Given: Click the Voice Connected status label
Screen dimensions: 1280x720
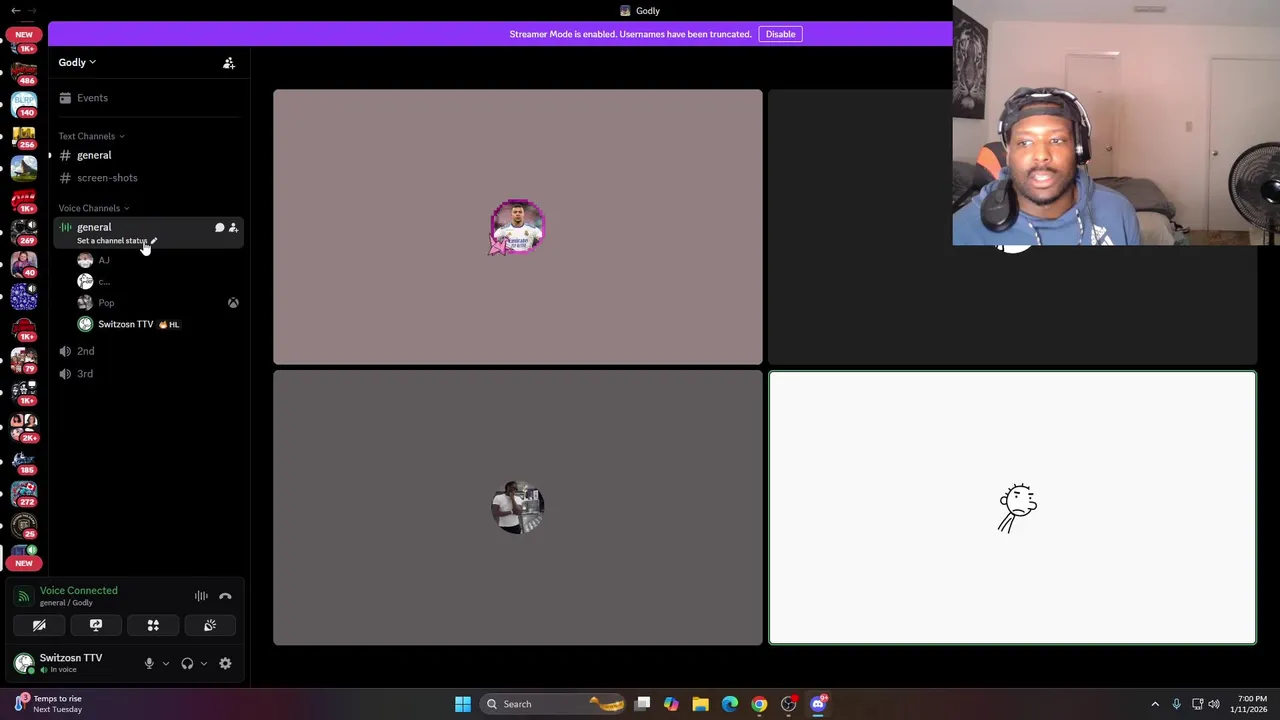Looking at the screenshot, I should (x=78, y=591).
